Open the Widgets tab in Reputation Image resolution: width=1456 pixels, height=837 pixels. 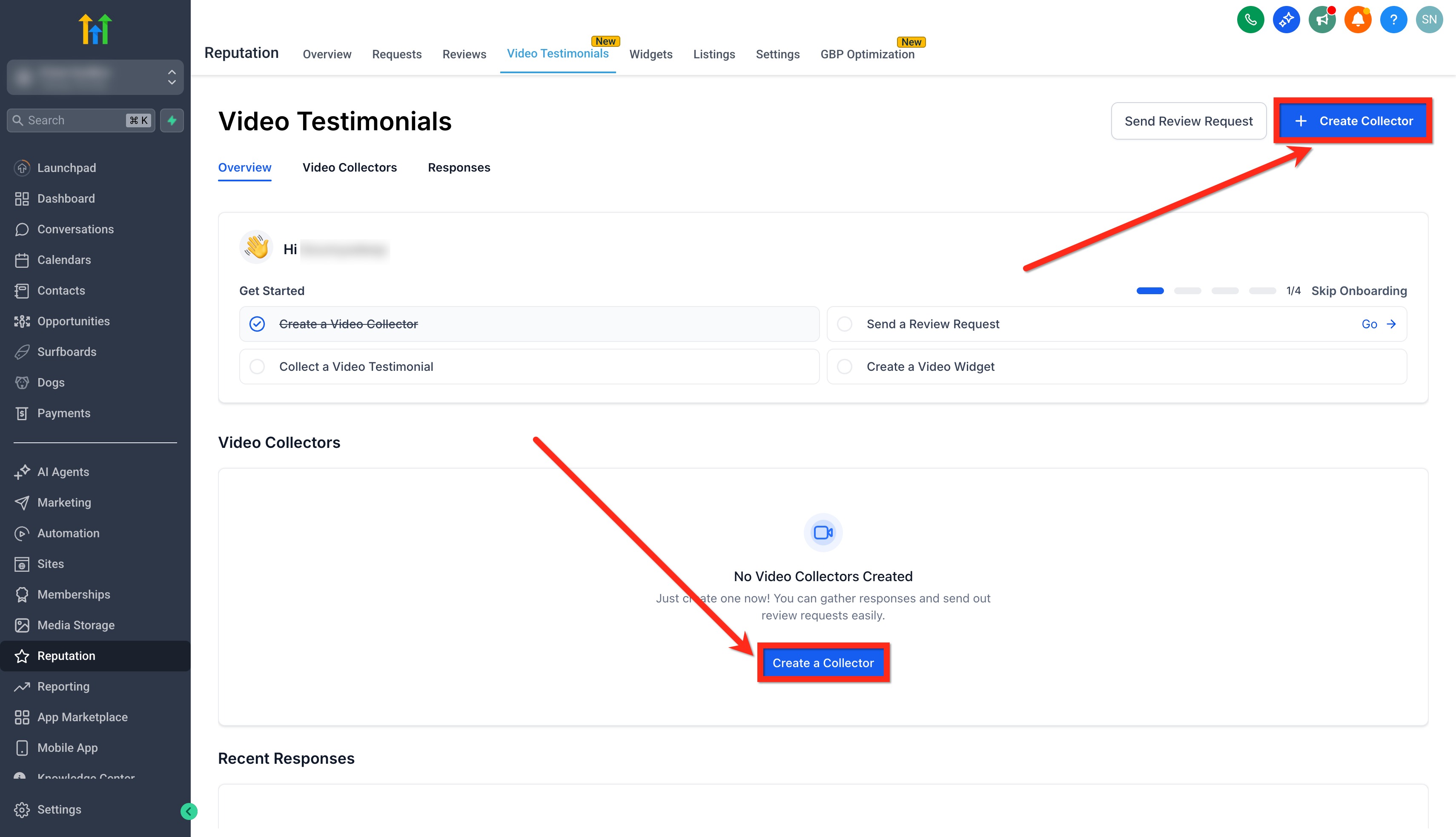click(x=651, y=54)
